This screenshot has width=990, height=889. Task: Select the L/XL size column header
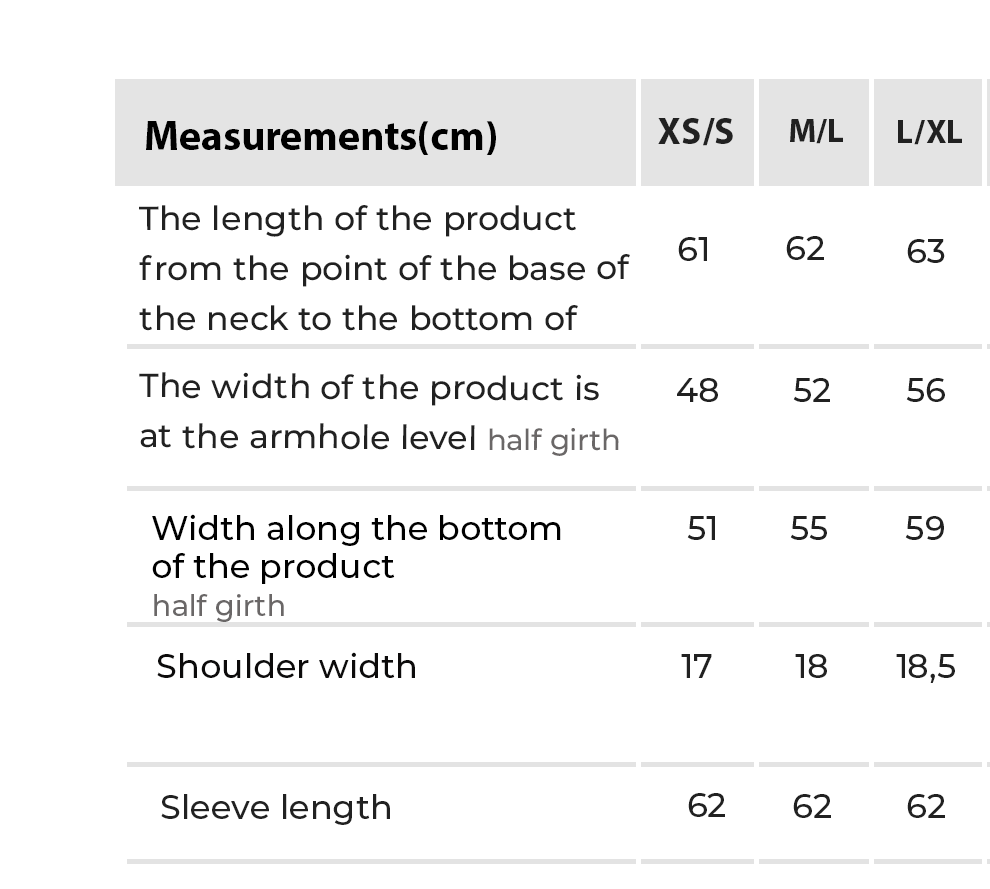pos(929,133)
